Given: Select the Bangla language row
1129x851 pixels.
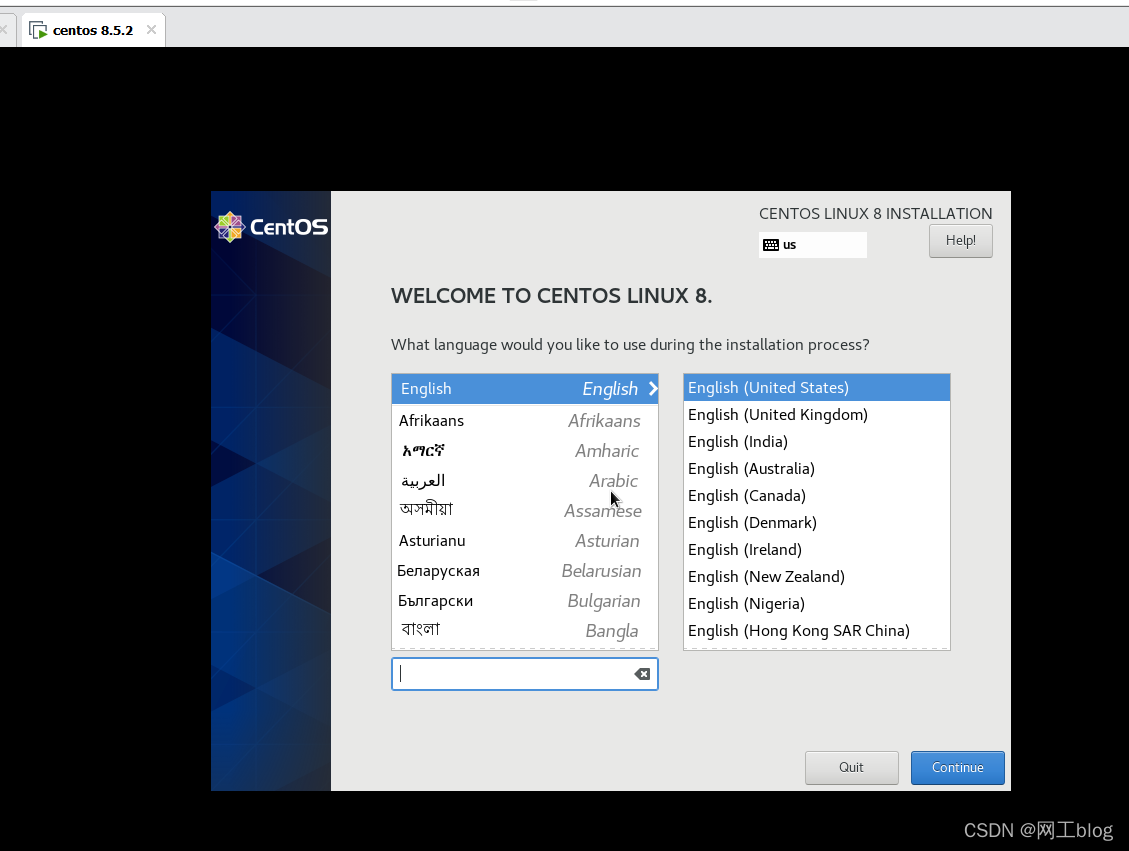Looking at the screenshot, I should coord(525,631).
